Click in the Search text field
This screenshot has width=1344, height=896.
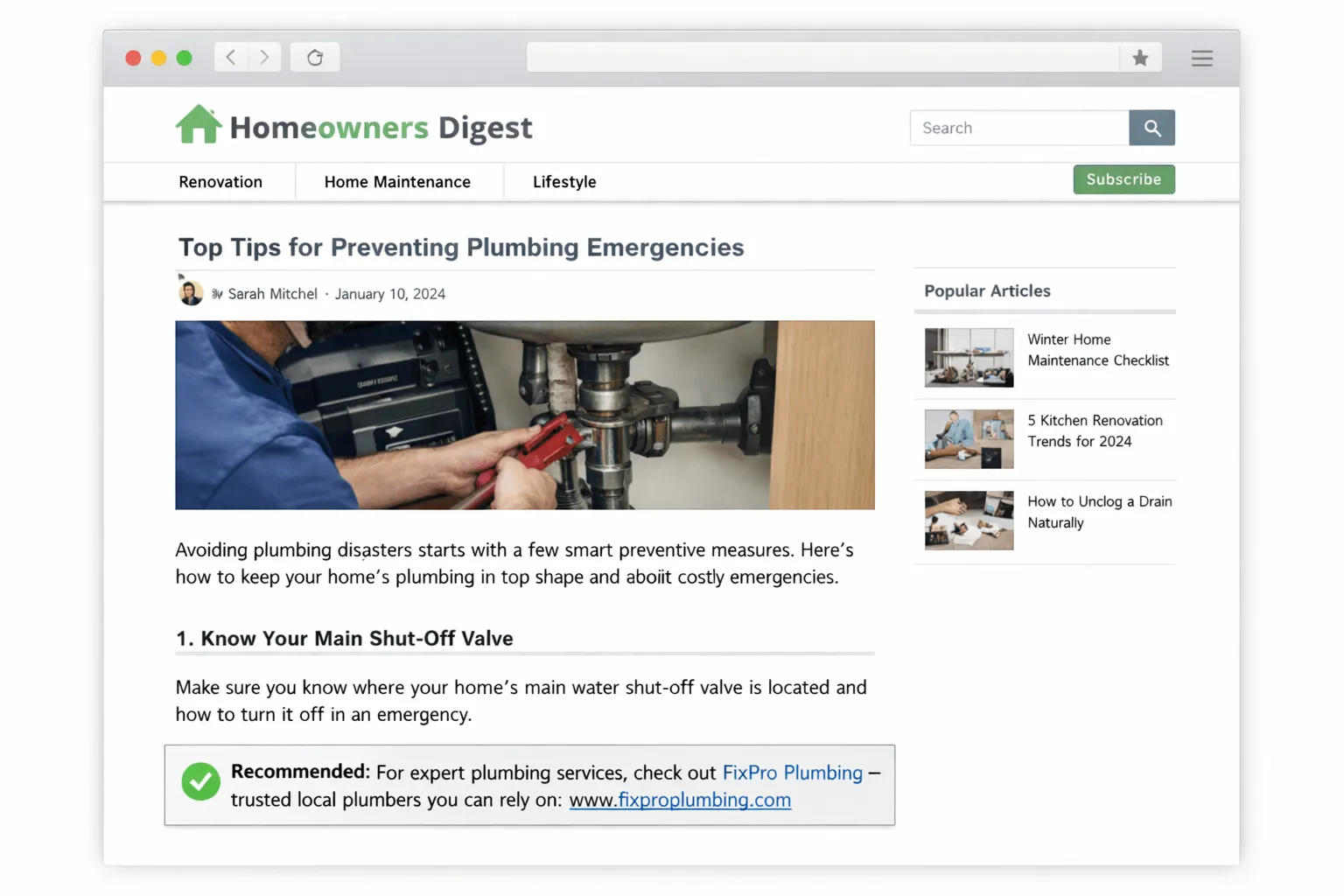1019,128
